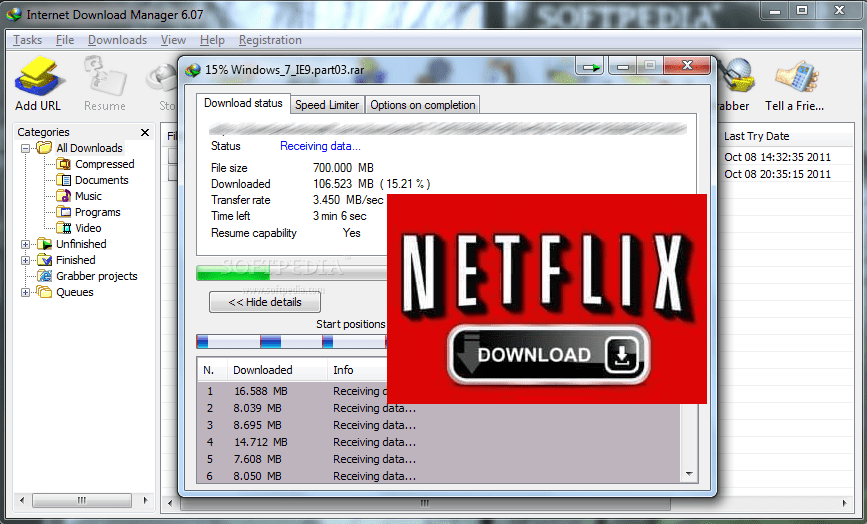Select the Documents category icon

pyautogui.click(x=64, y=180)
